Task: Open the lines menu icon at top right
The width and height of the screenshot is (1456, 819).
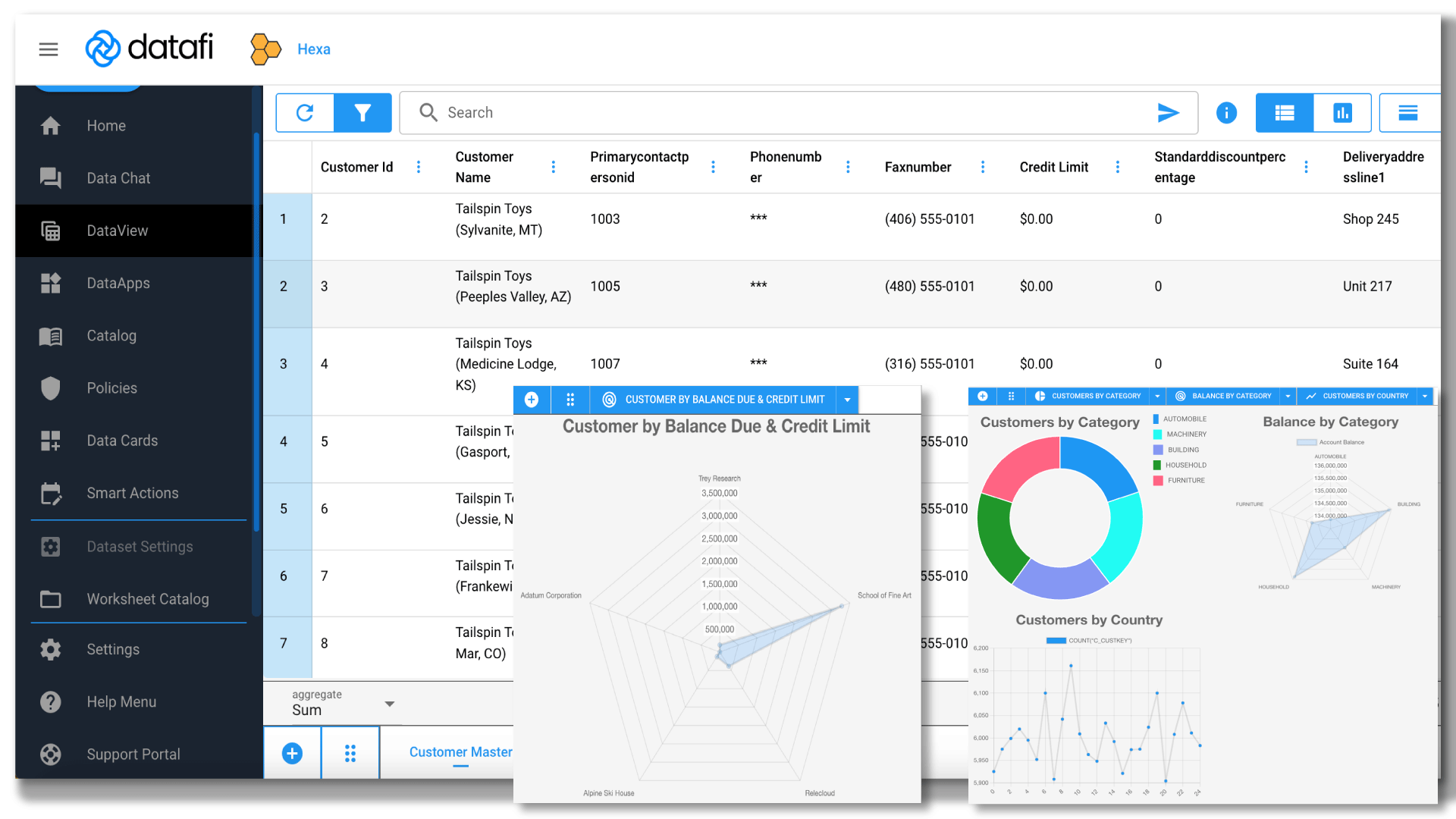Action: (x=1408, y=113)
